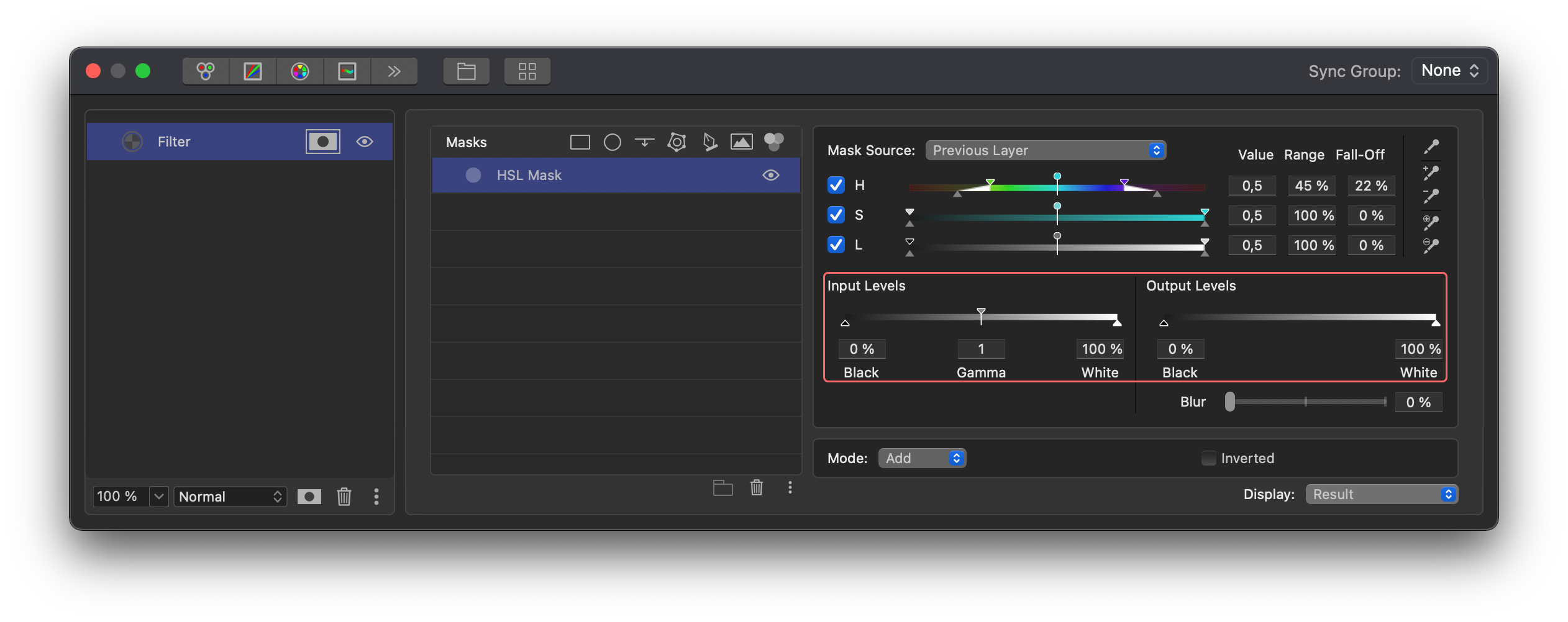The image size is (1568, 622).
Task: Select the Filter layer row
Action: 240,142
